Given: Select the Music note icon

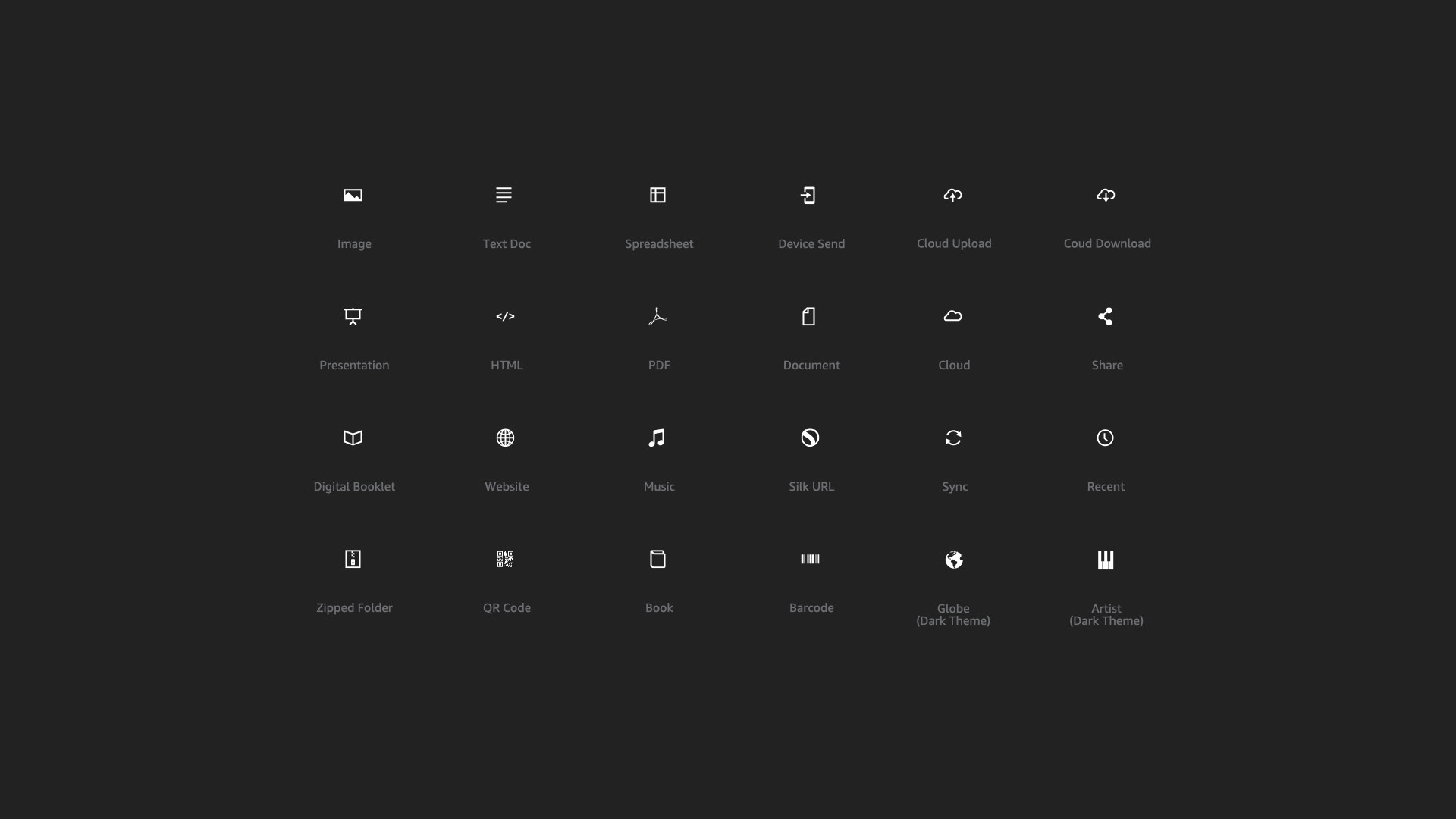Looking at the screenshot, I should [x=657, y=438].
